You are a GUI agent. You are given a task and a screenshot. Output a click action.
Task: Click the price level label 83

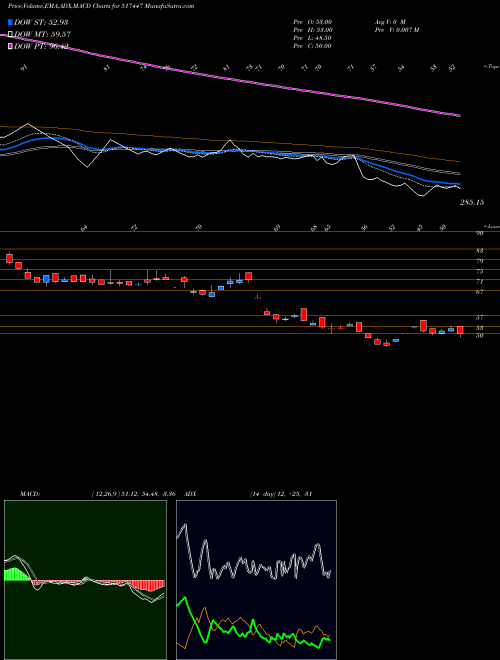coord(479,251)
